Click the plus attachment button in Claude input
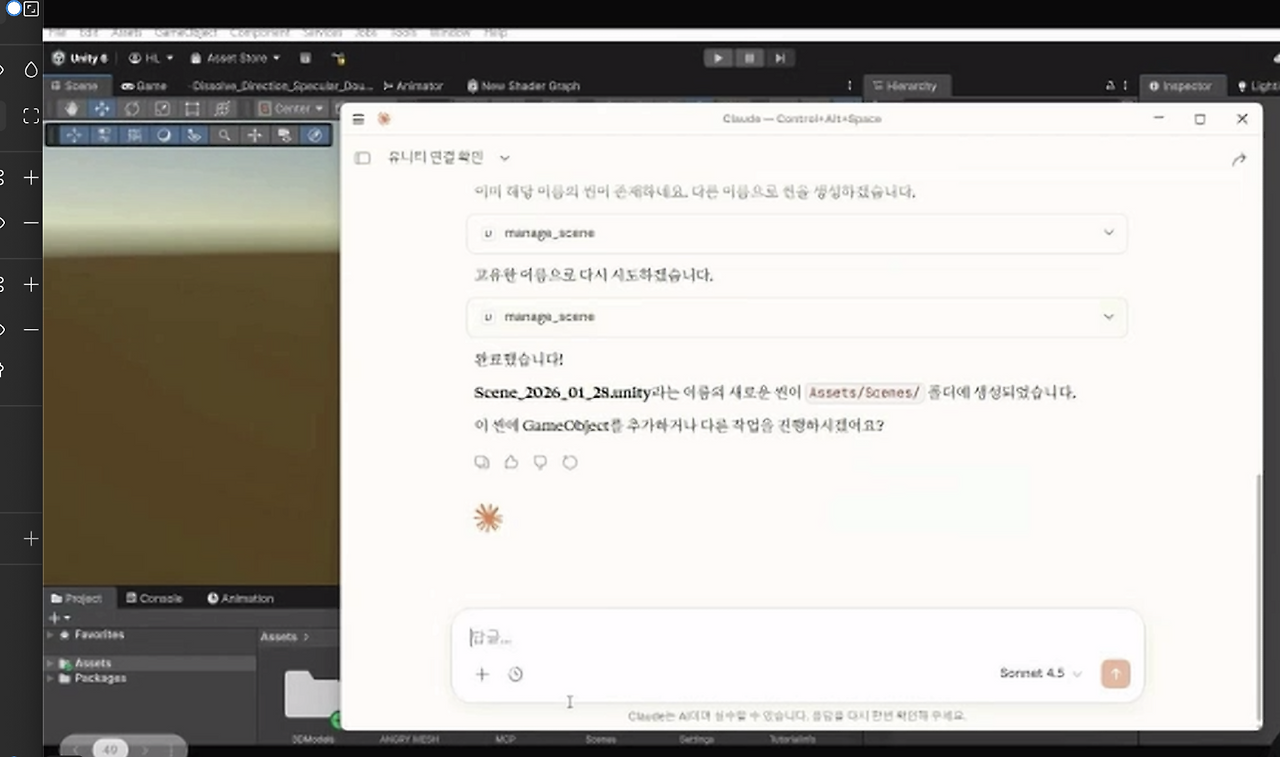 click(x=482, y=674)
